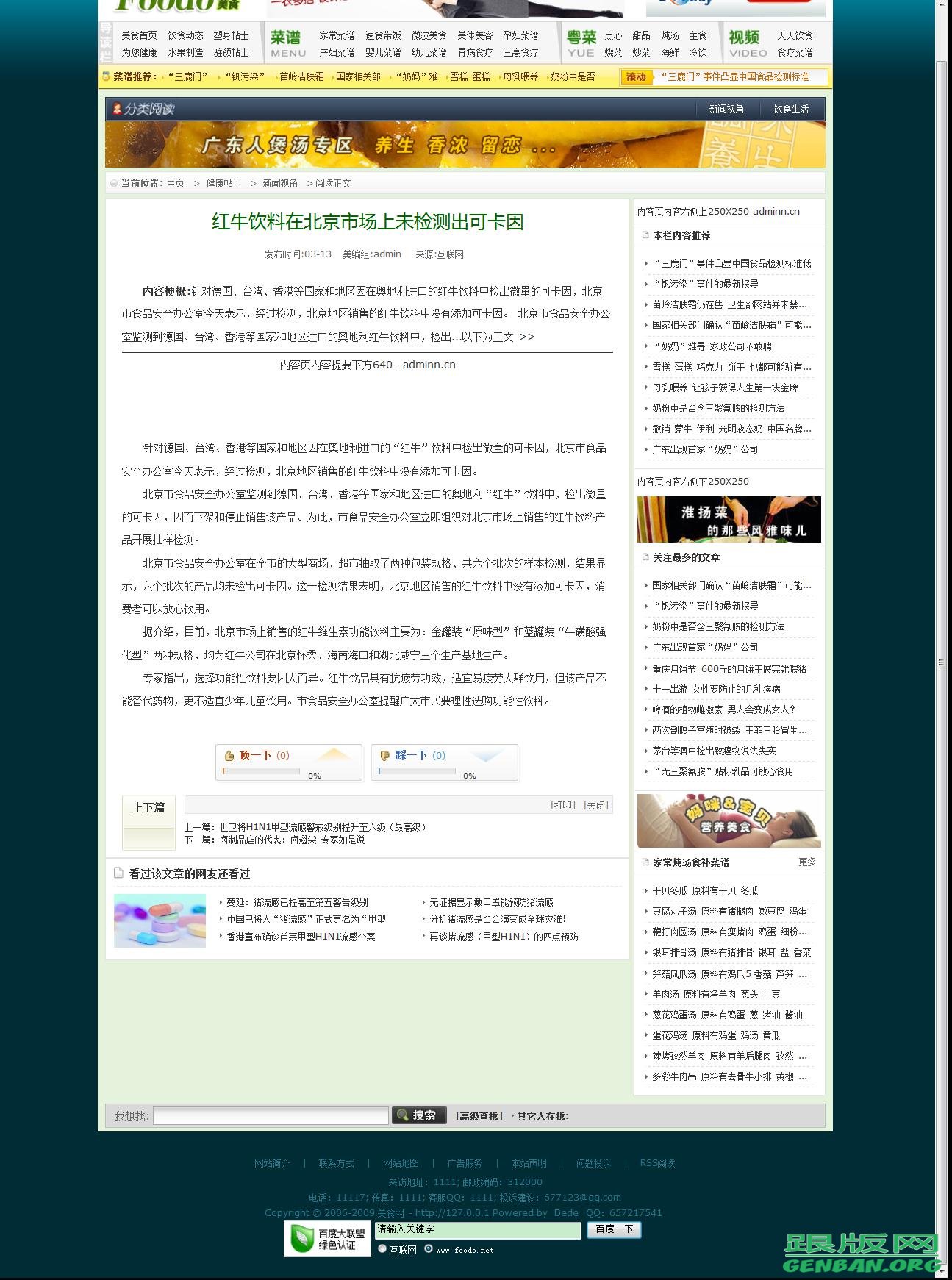Focus the 我想找 search input
The width and height of the screenshot is (952, 1280).
pos(271,1115)
